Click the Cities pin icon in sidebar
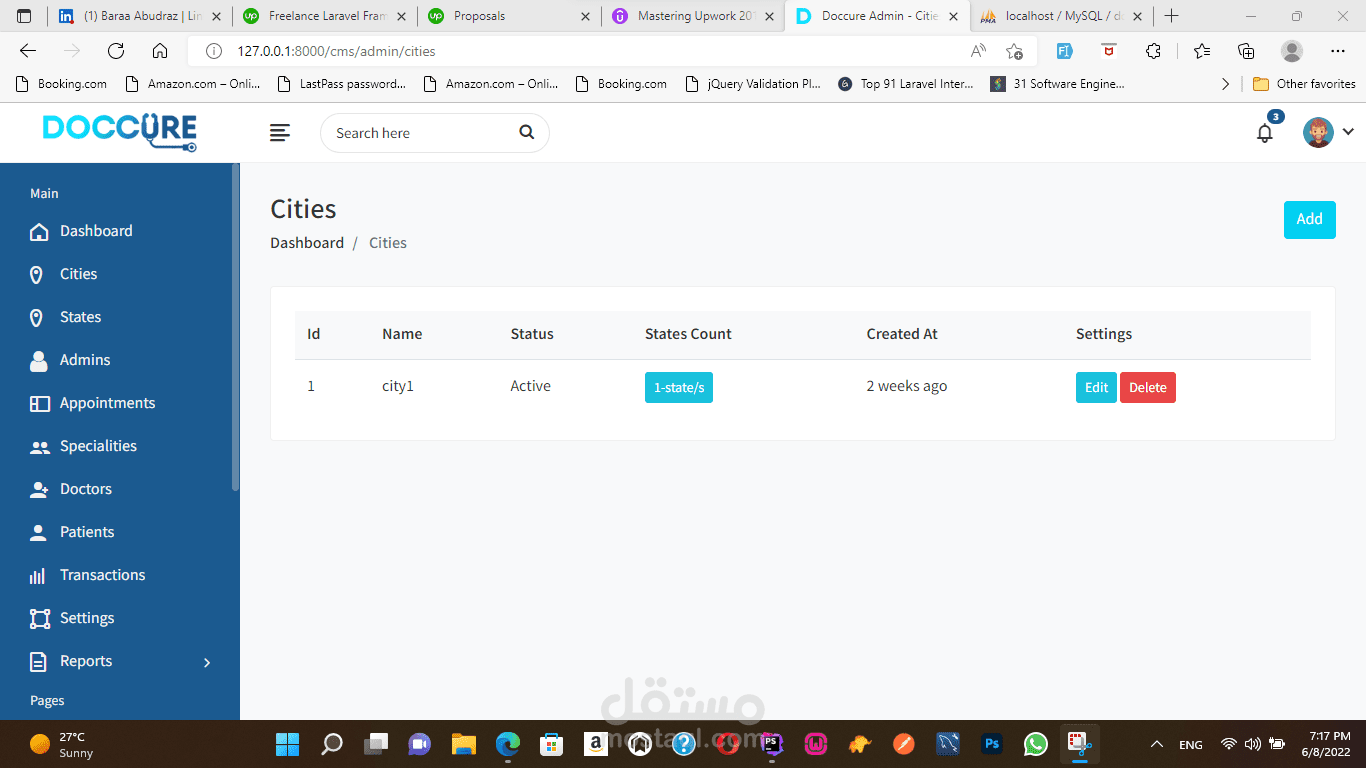Screen dimensions: 1366x768 click(37, 275)
